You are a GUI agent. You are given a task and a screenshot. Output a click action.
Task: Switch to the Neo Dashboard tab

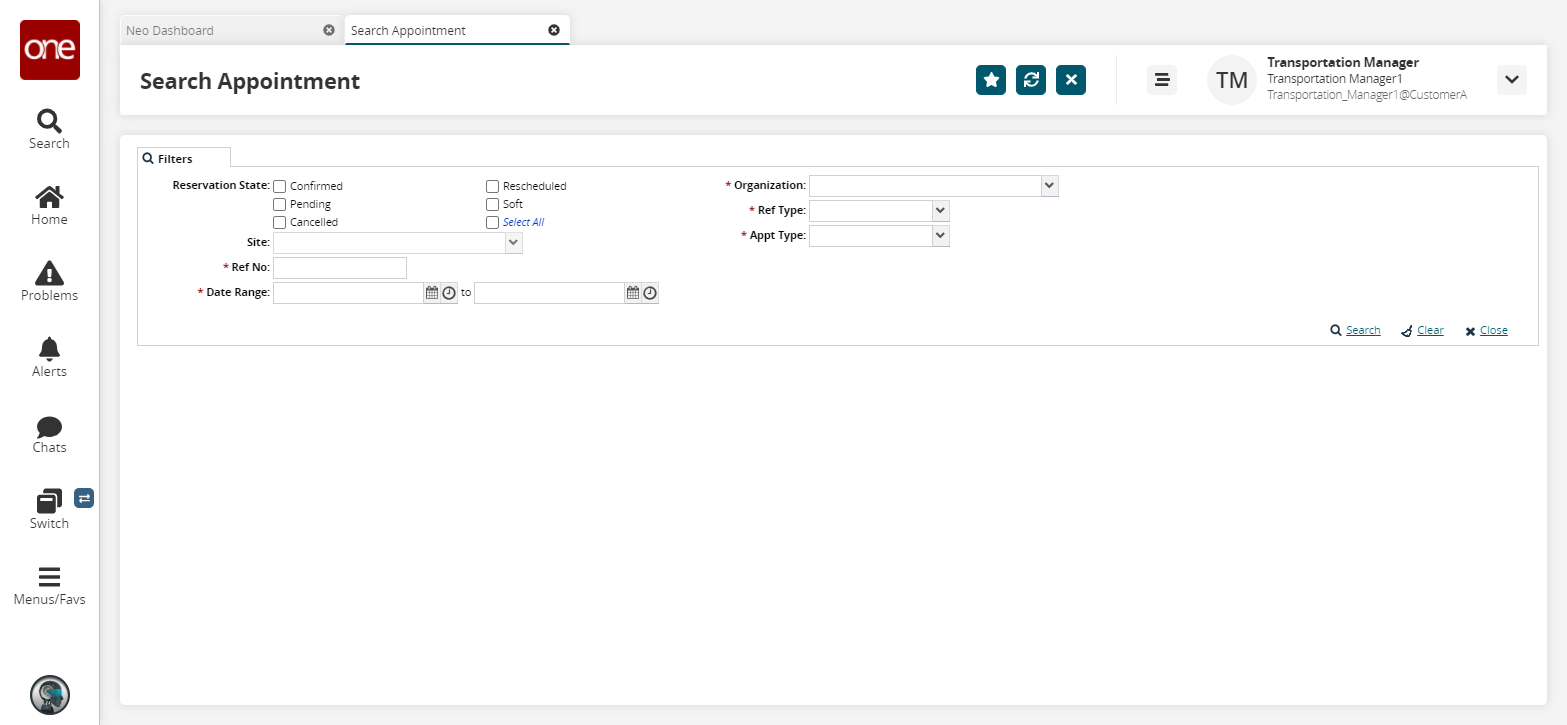(170, 30)
